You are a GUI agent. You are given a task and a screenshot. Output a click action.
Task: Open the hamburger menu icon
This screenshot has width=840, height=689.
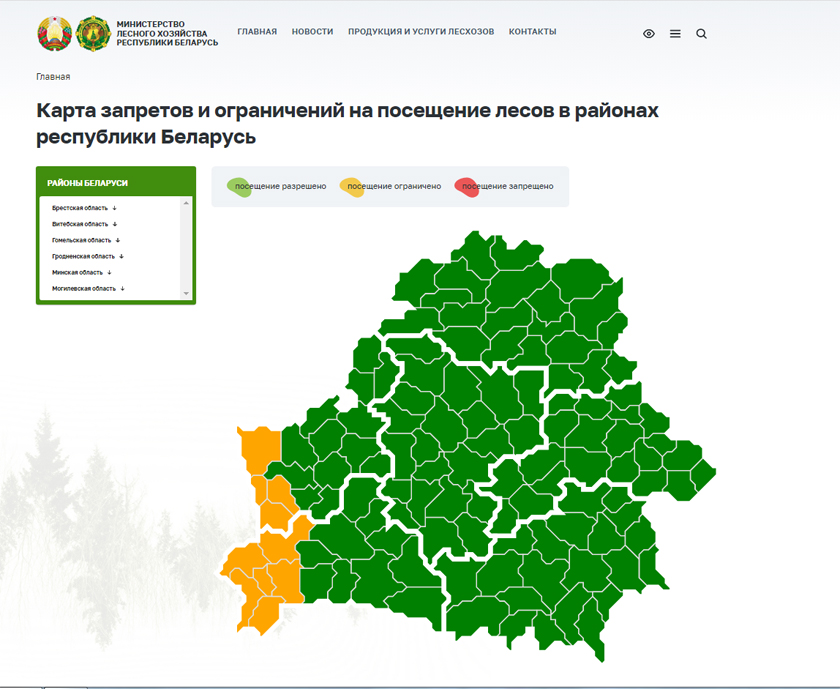[x=675, y=34]
